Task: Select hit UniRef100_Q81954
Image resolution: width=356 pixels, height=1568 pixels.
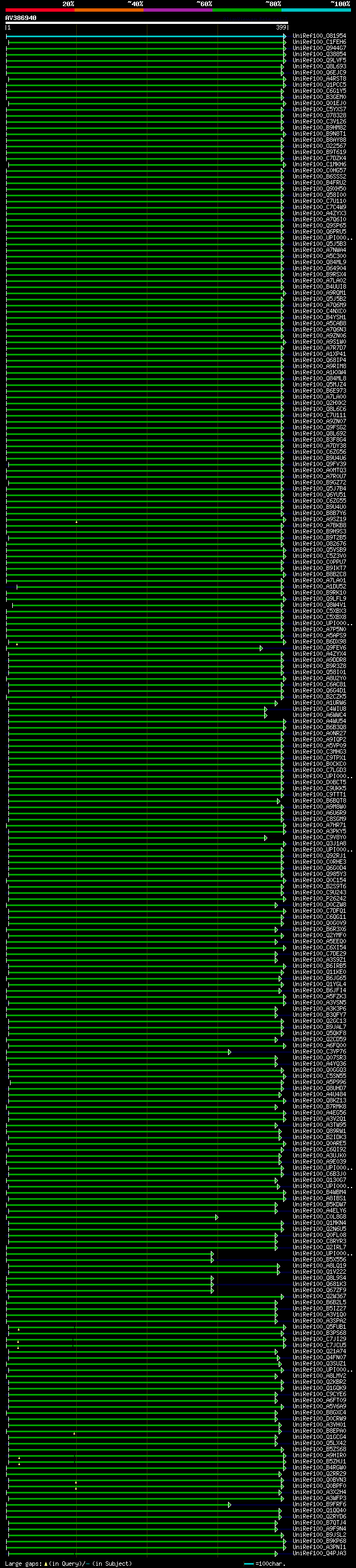Action: (319, 36)
